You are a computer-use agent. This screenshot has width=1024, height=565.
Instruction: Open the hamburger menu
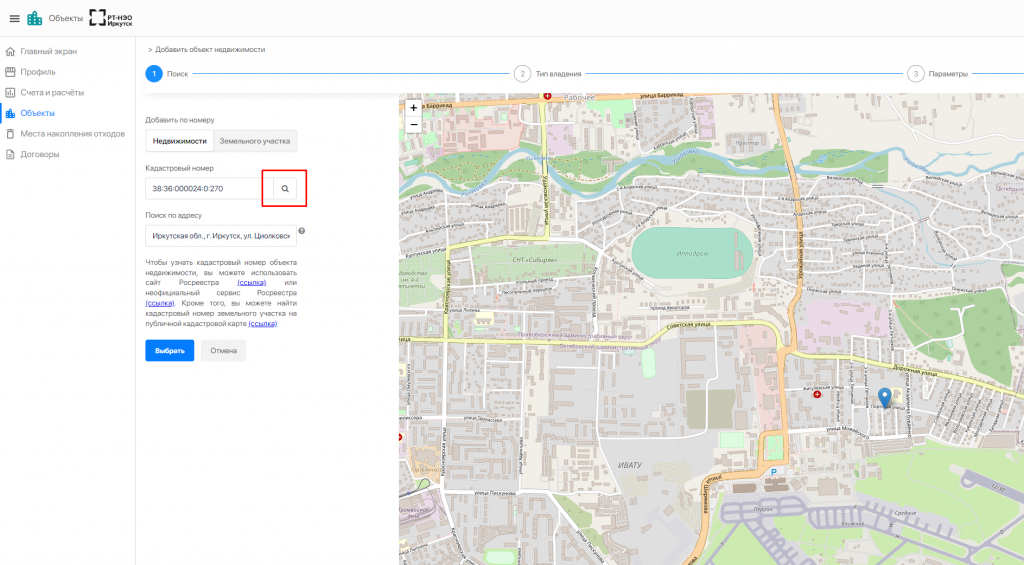14,18
